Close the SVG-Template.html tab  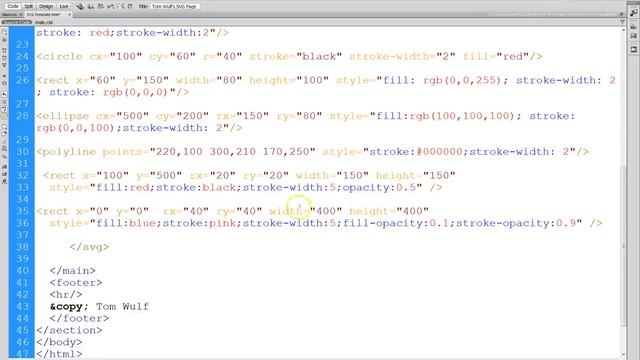(70, 15)
